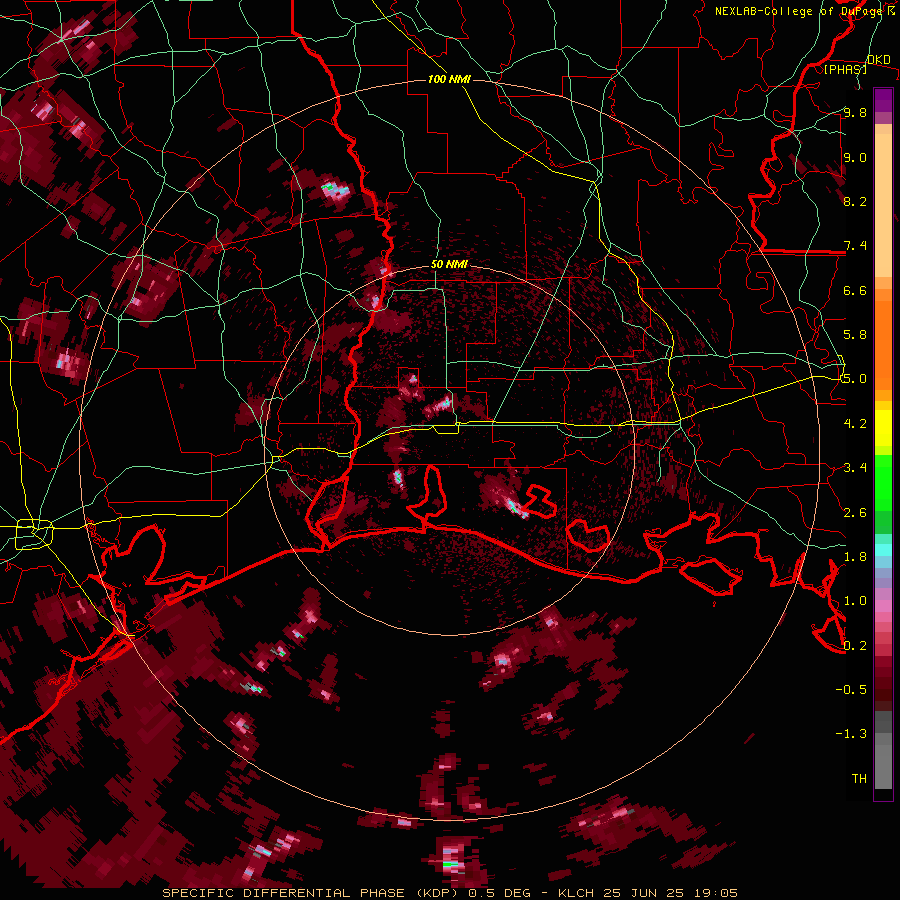
Task: Click the 50 NMI range ring label
Action: (x=449, y=265)
